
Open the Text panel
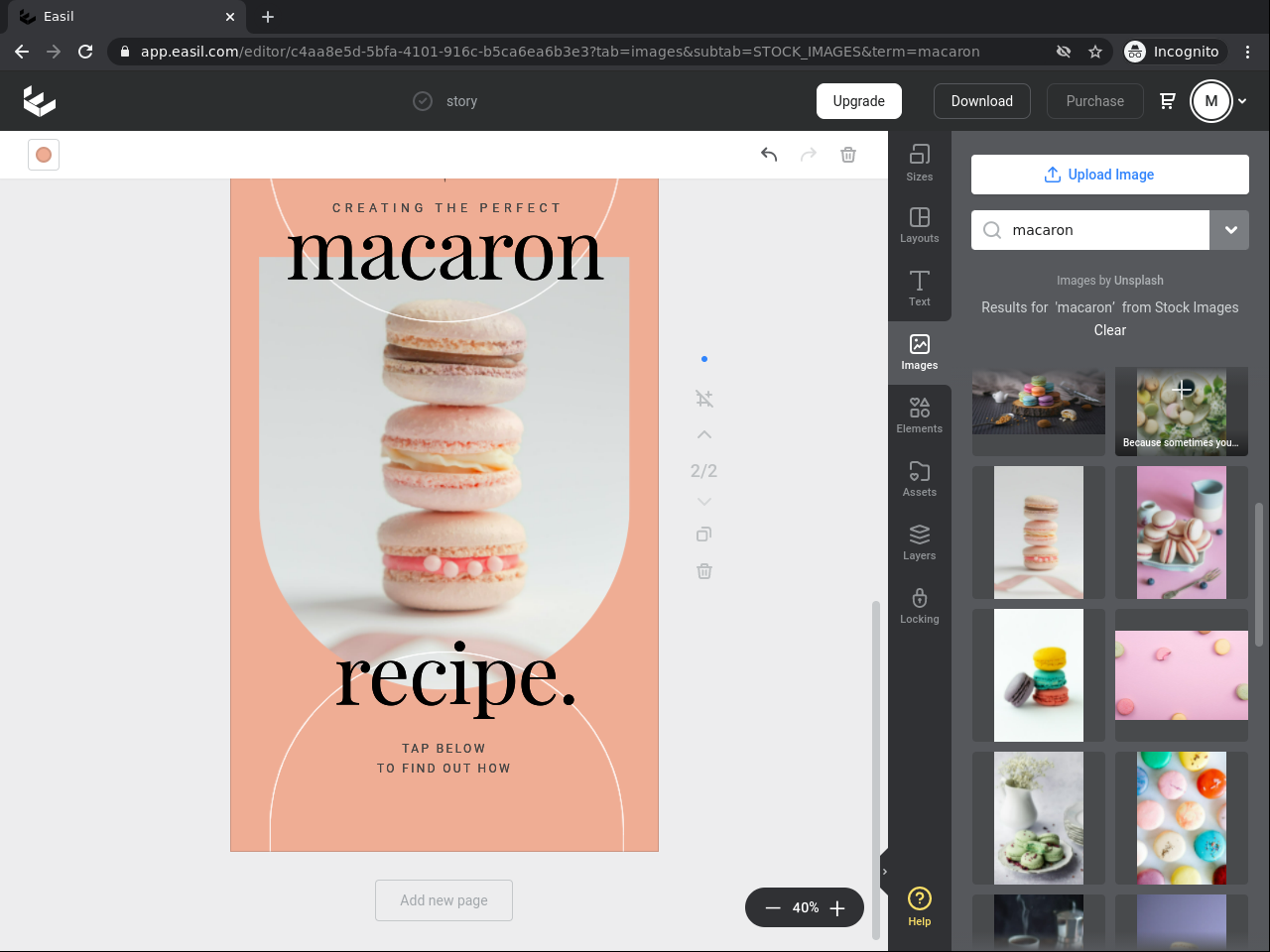[x=920, y=289]
